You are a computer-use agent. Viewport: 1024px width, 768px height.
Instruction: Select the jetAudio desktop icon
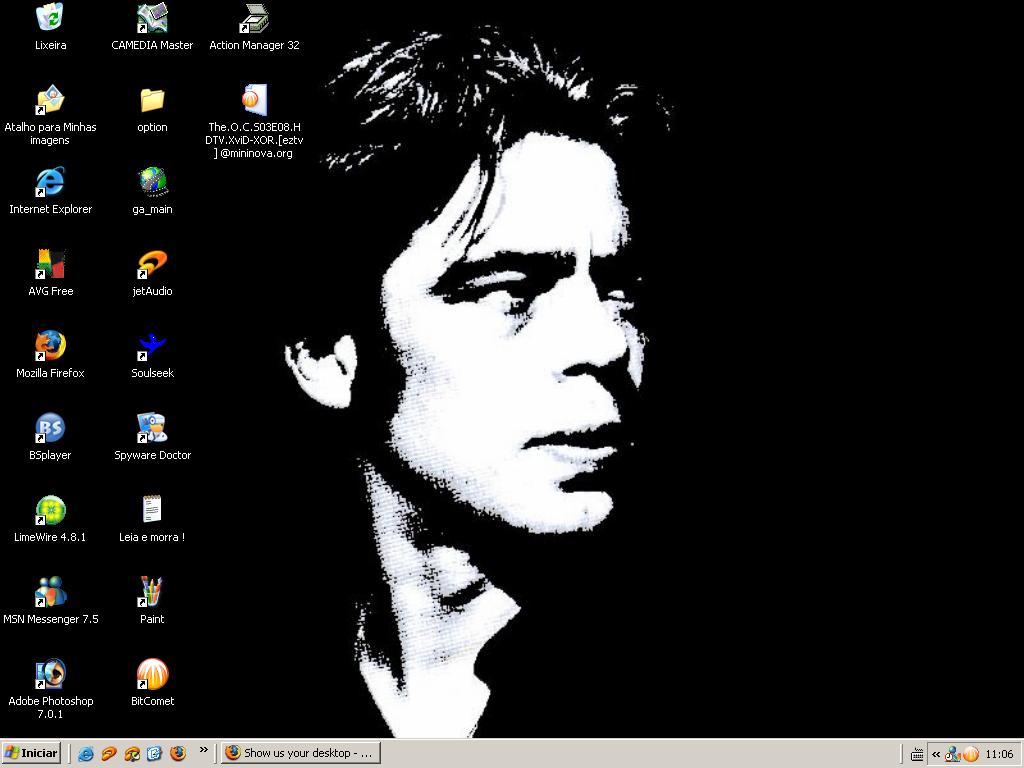click(x=152, y=264)
